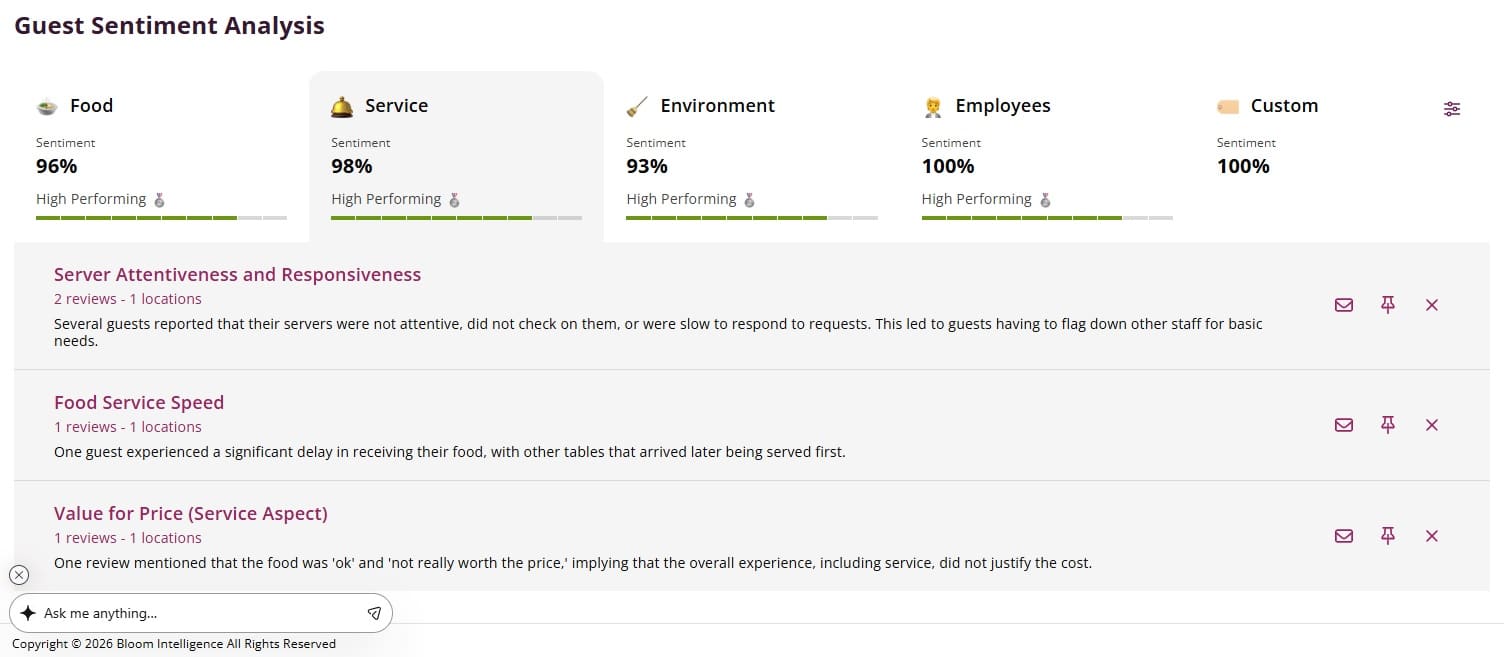1504x657 pixels.
Task: Open the sentiment filter options
Action: 1452,108
